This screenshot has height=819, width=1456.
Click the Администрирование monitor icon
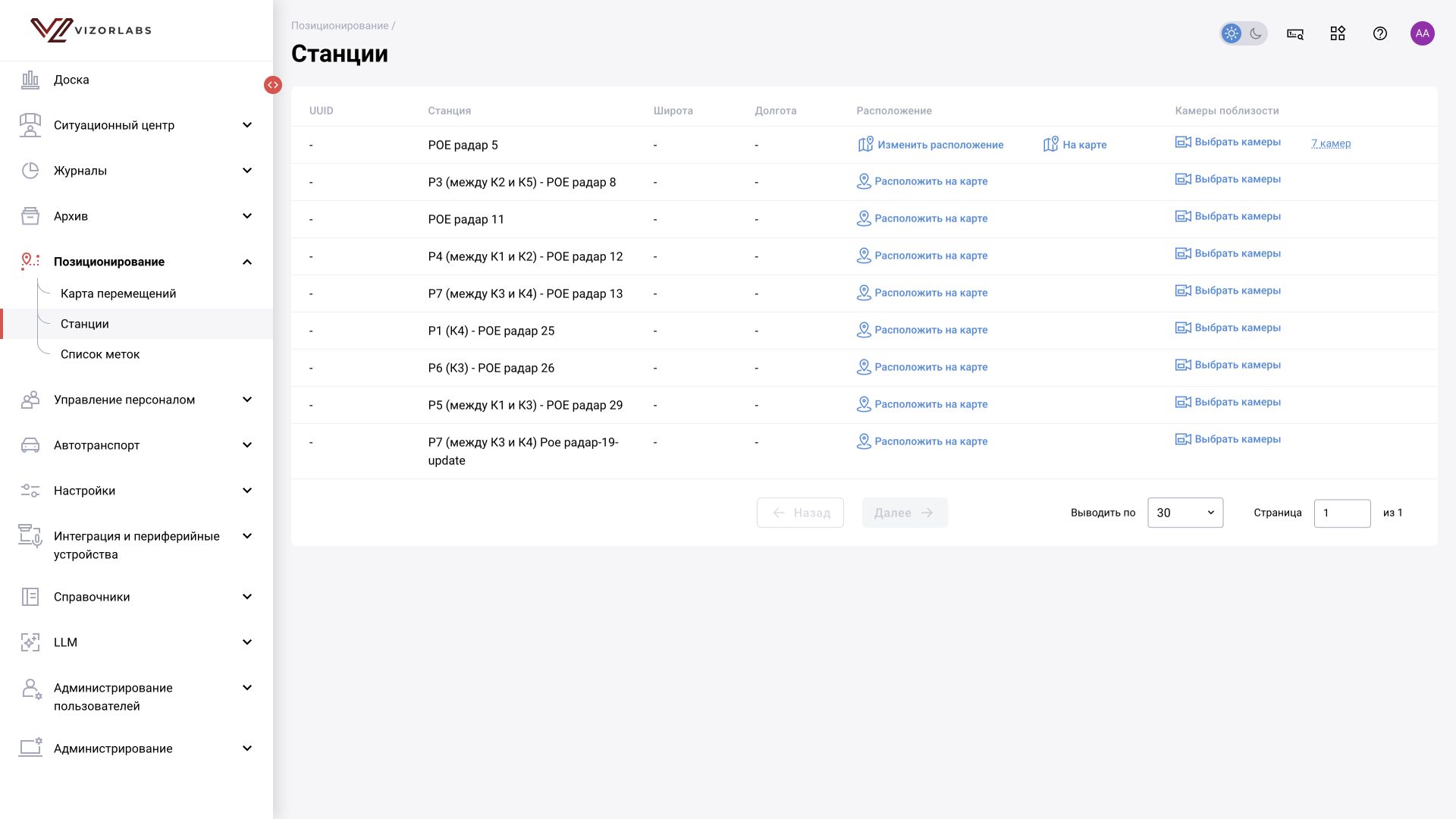tap(30, 748)
